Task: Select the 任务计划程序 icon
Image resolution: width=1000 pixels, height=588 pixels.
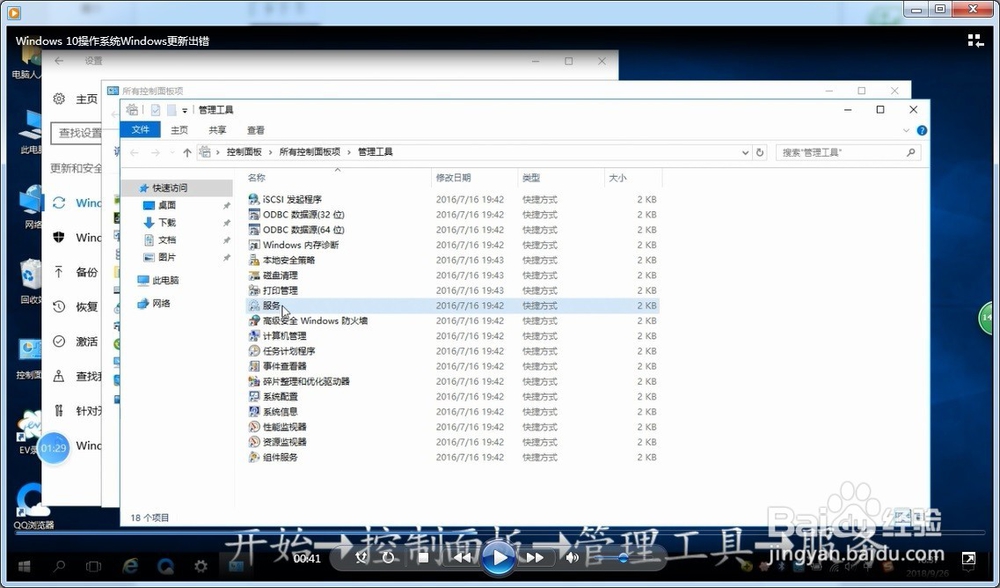Action: (254, 351)
